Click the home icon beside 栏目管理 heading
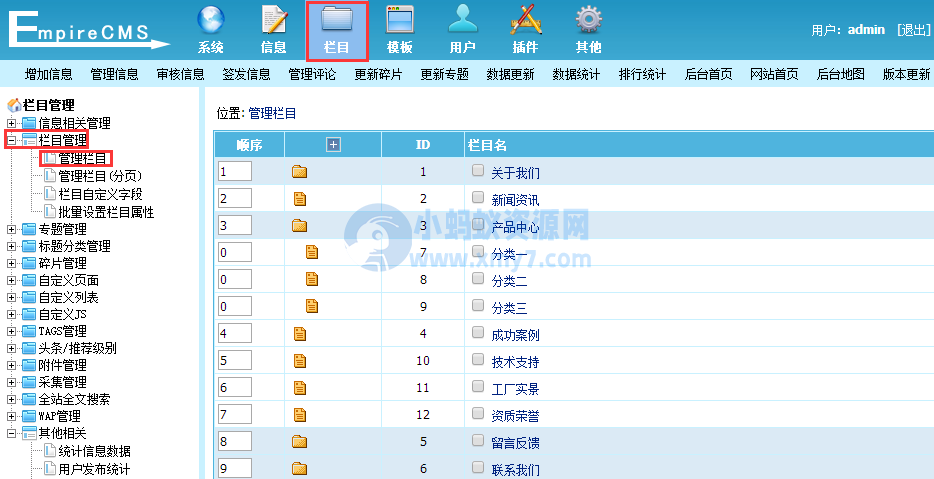This screenshot has height=479, width=934. coord(14,105)
